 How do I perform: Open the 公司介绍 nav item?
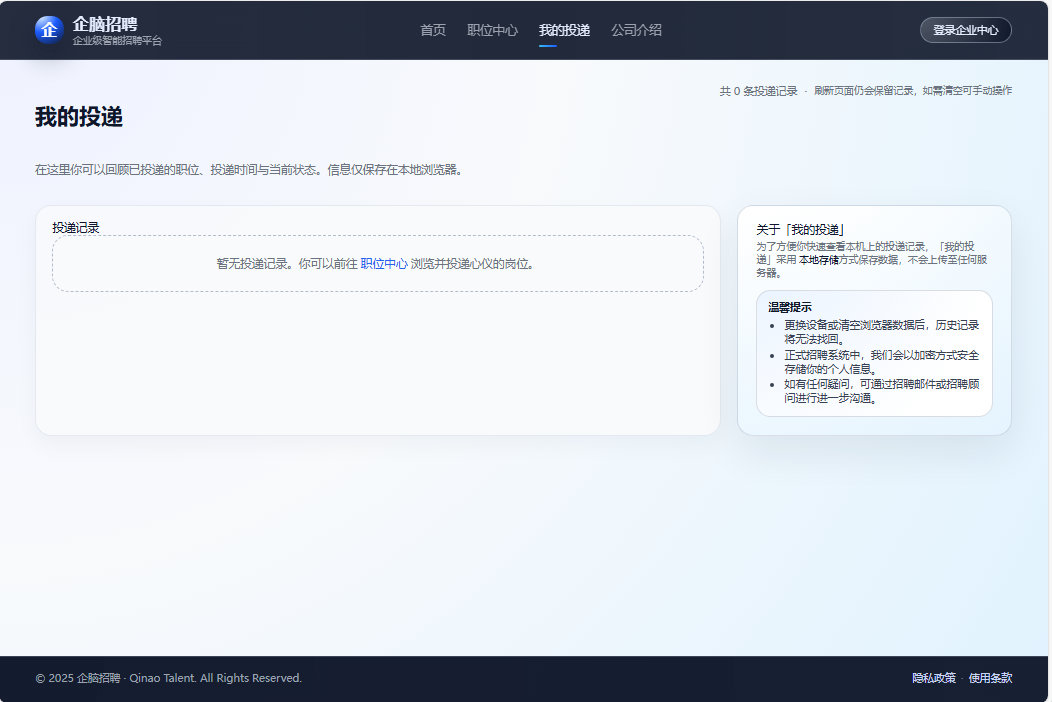pos(636,30)
